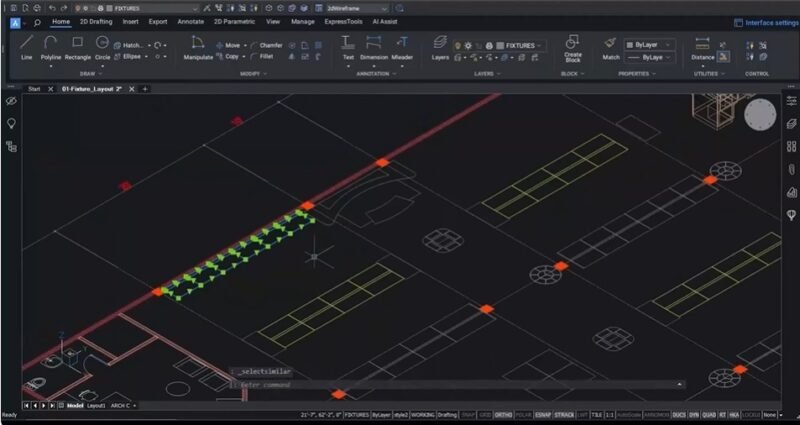The width and height of the screenshot is (800, 425).
Task: Choose the Rectangle draw tool
Action: [78, 48]
